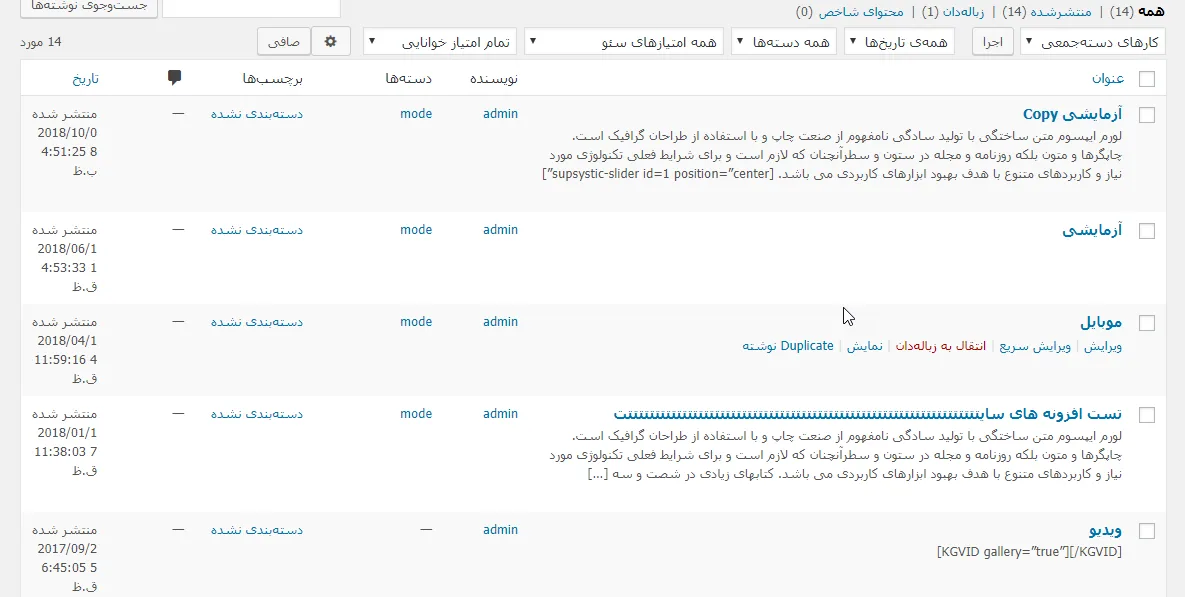Image resolution: width=1185 pixels, height=597 pixels.
Task: Open screen options gear button
Action: click(x=330, y=42)
